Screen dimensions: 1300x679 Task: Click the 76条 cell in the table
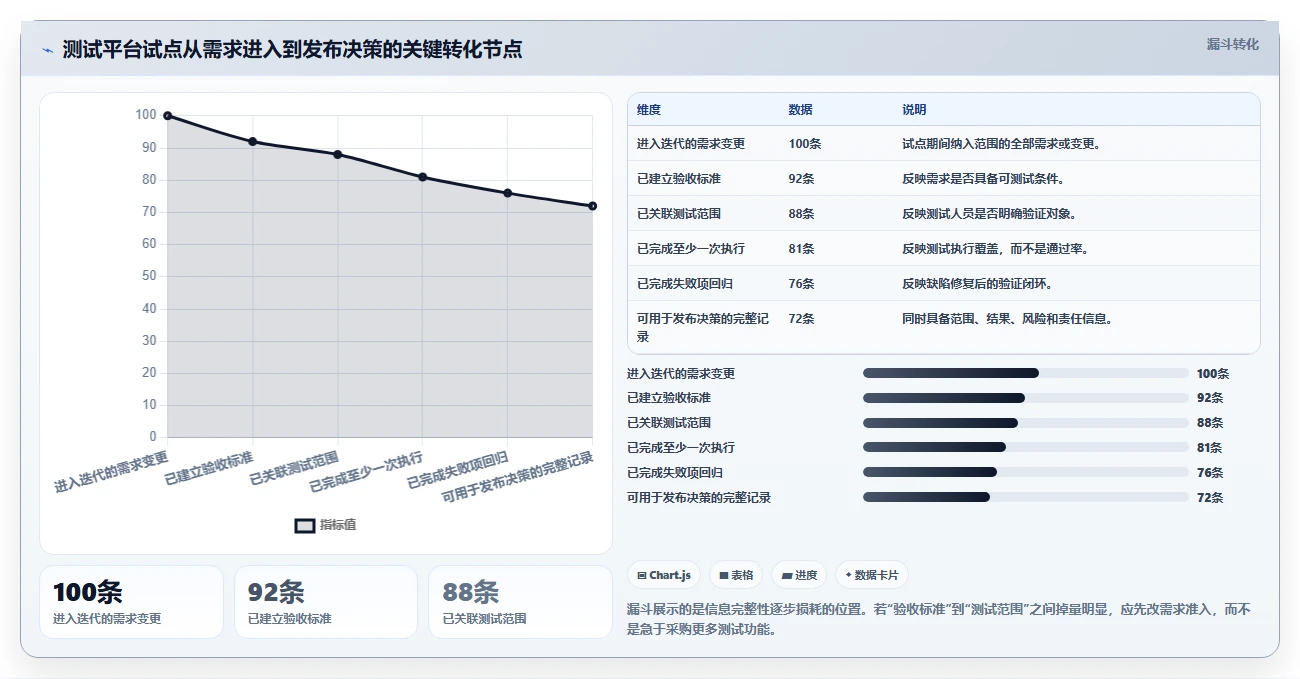pos(801,284)
